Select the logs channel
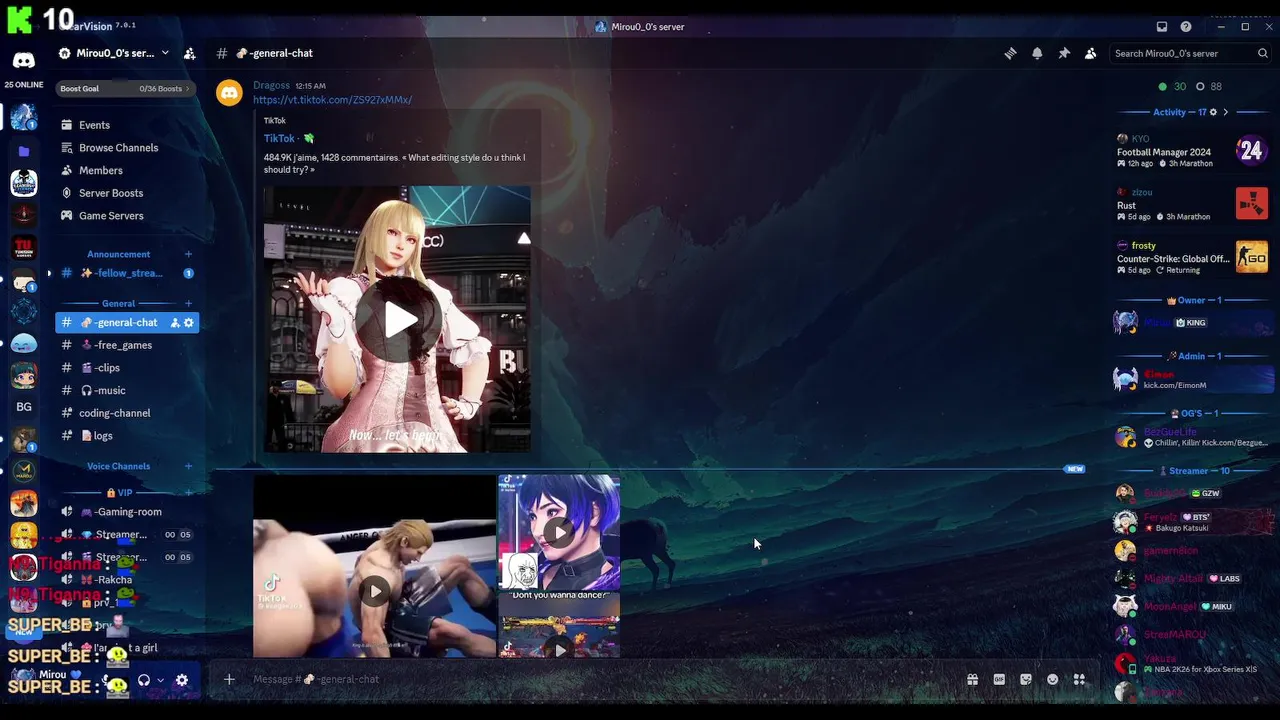 (x=127, y=435)
